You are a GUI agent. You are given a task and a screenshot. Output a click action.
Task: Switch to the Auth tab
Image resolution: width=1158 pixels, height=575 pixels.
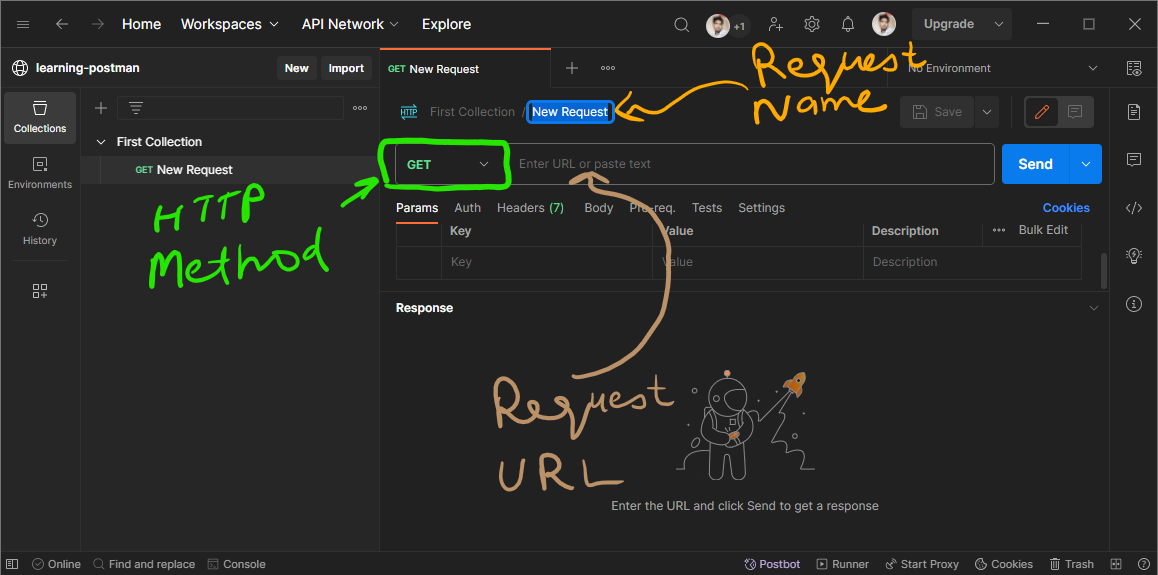click(x=467, y=208)
